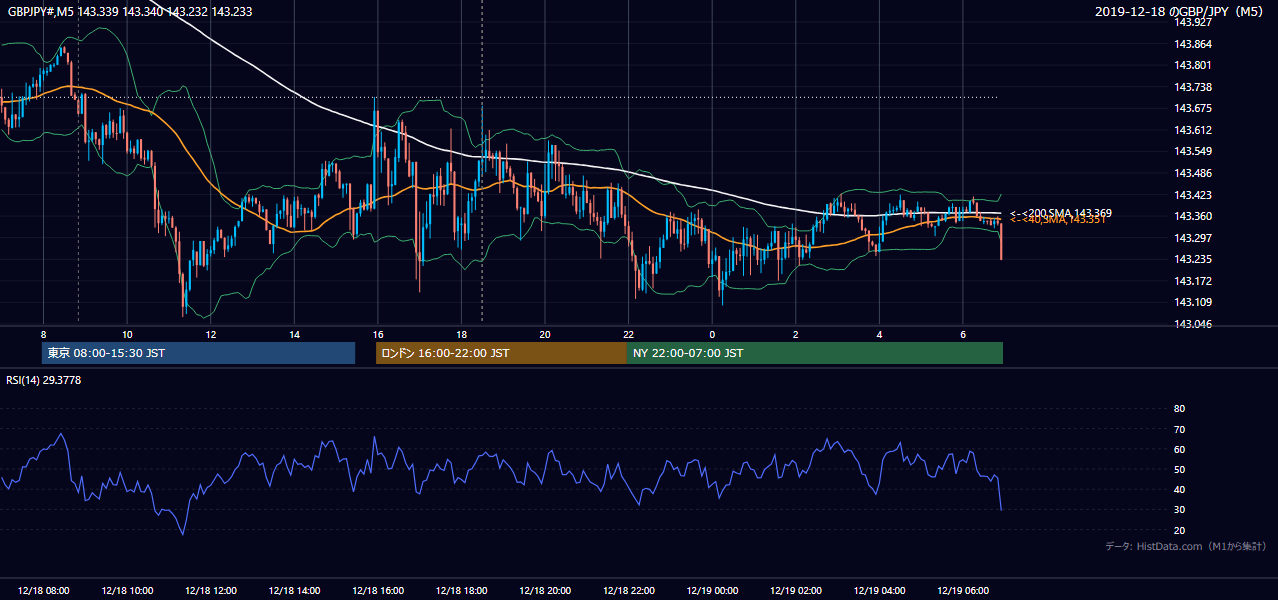Click the RSI scale level 40
This screenshot has width=1278, height=600.
click(x=1179, y=489)
